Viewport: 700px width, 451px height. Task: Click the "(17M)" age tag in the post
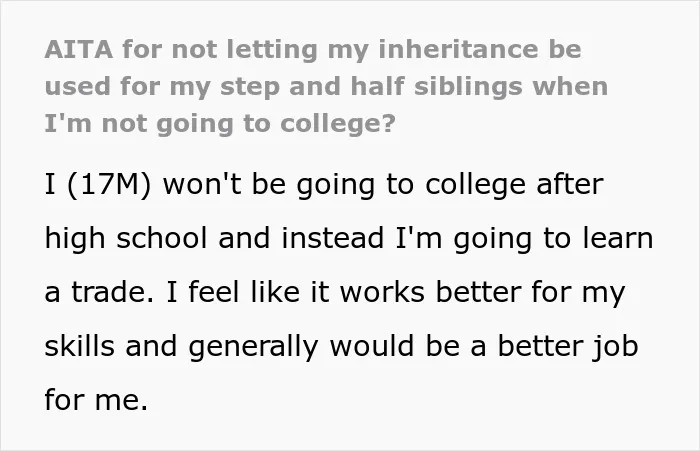pyautogui.click(x=109, y=185)
